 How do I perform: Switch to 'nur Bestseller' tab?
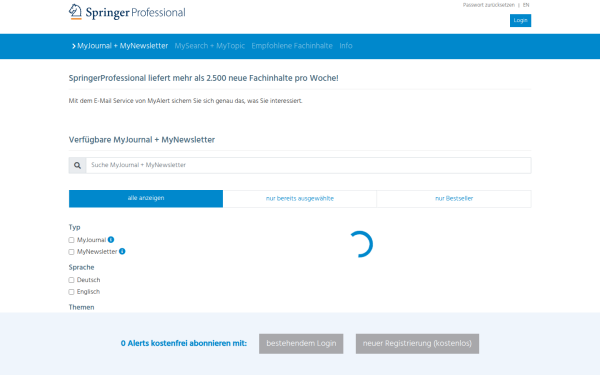tap(454, 199)
